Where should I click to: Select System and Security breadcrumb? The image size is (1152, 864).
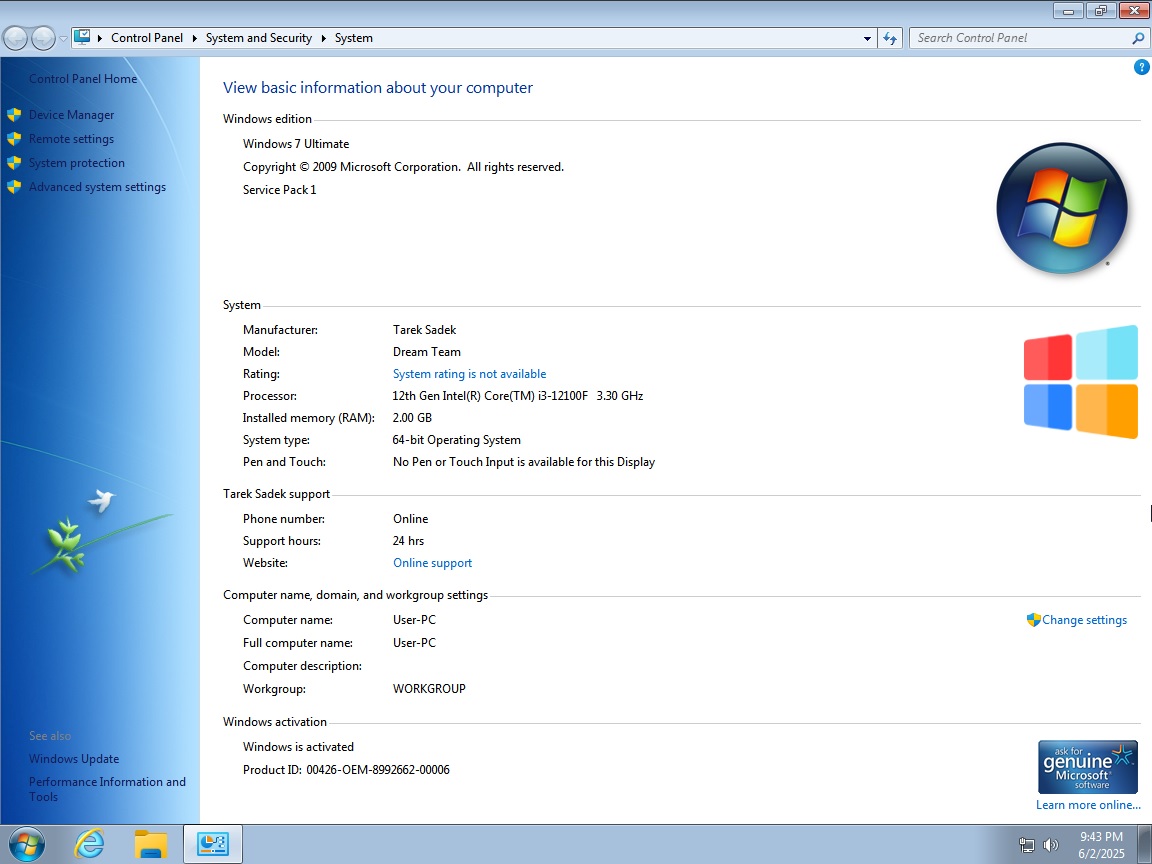point(259,38)
